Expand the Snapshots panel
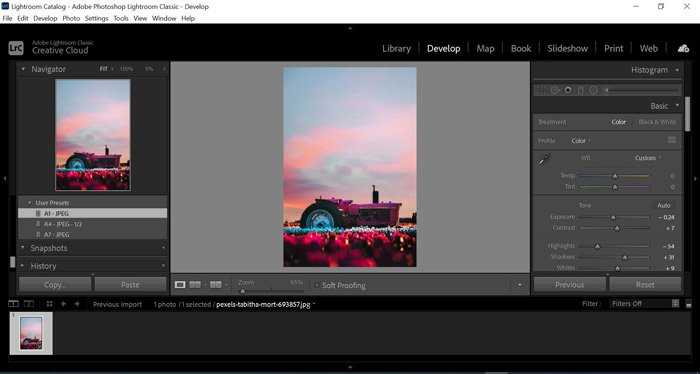Image resolution: width=700 pixels, height=374 pixels. (x=23, y=248)
